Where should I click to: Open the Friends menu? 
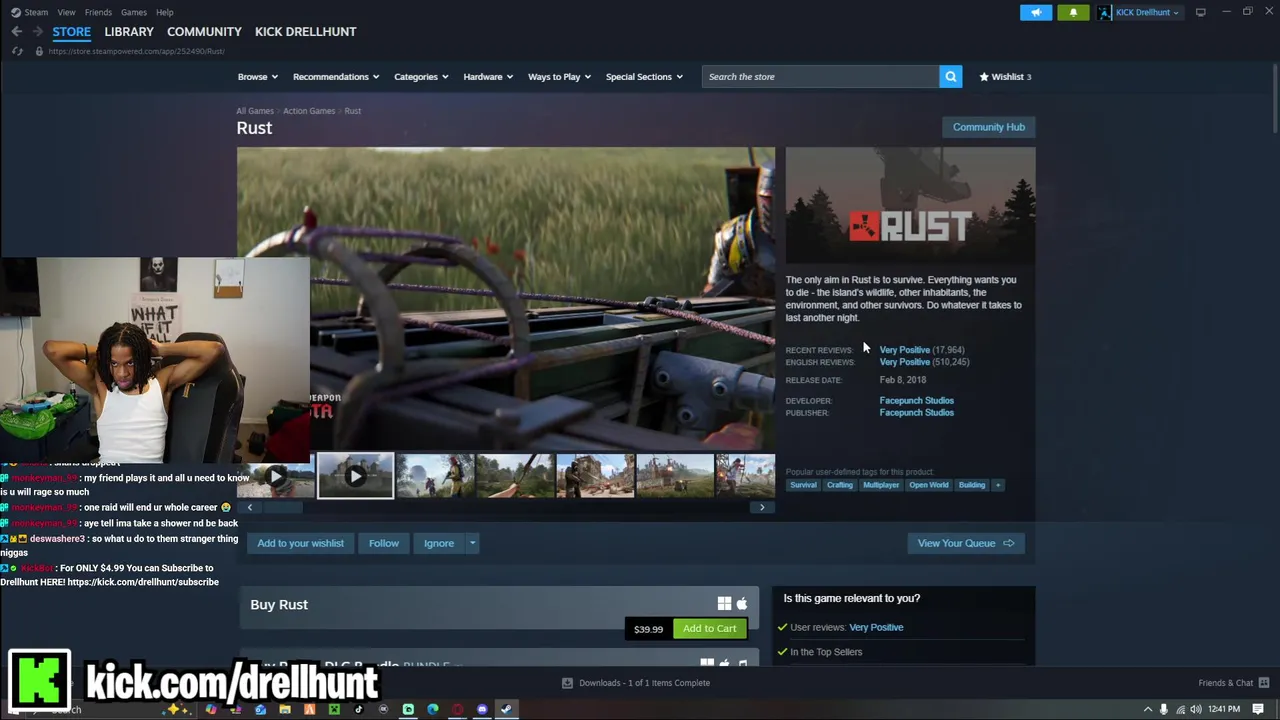98,12
